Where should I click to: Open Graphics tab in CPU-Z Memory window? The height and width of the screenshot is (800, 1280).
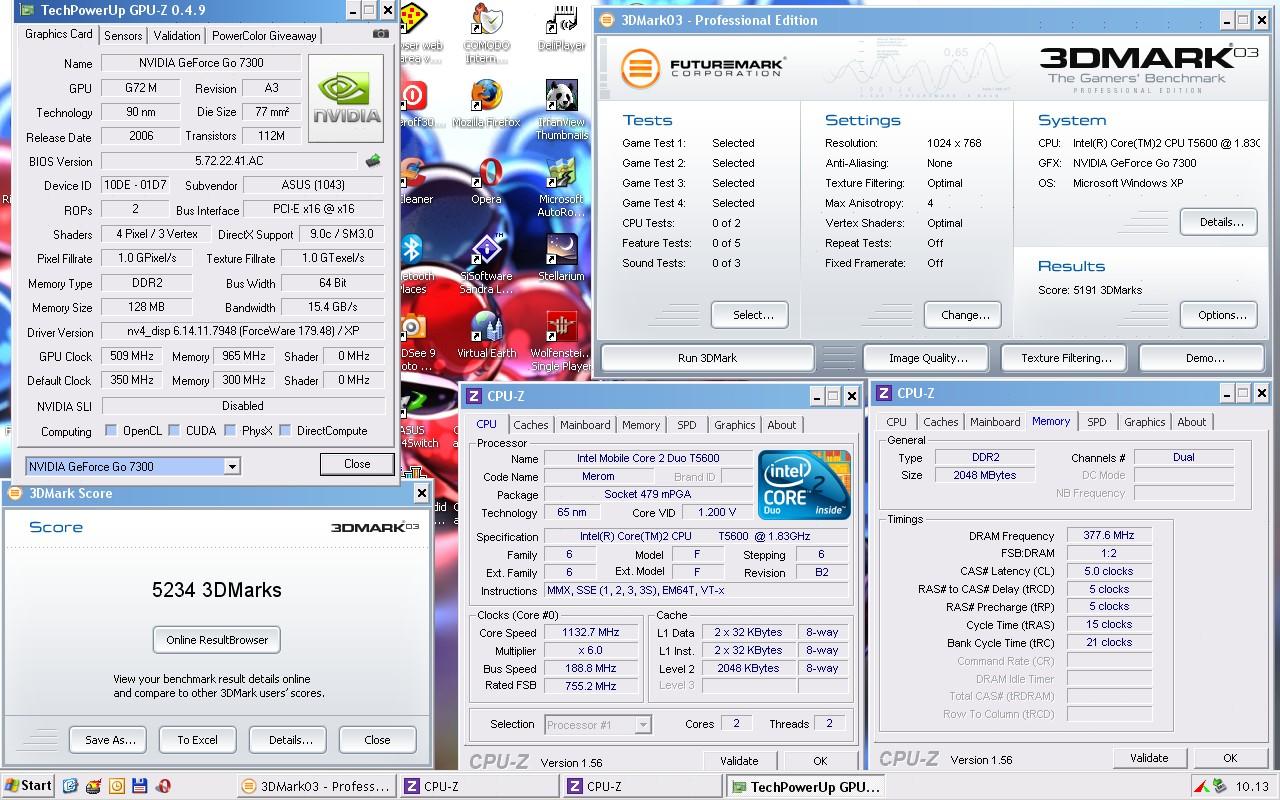pos(1144,422)
